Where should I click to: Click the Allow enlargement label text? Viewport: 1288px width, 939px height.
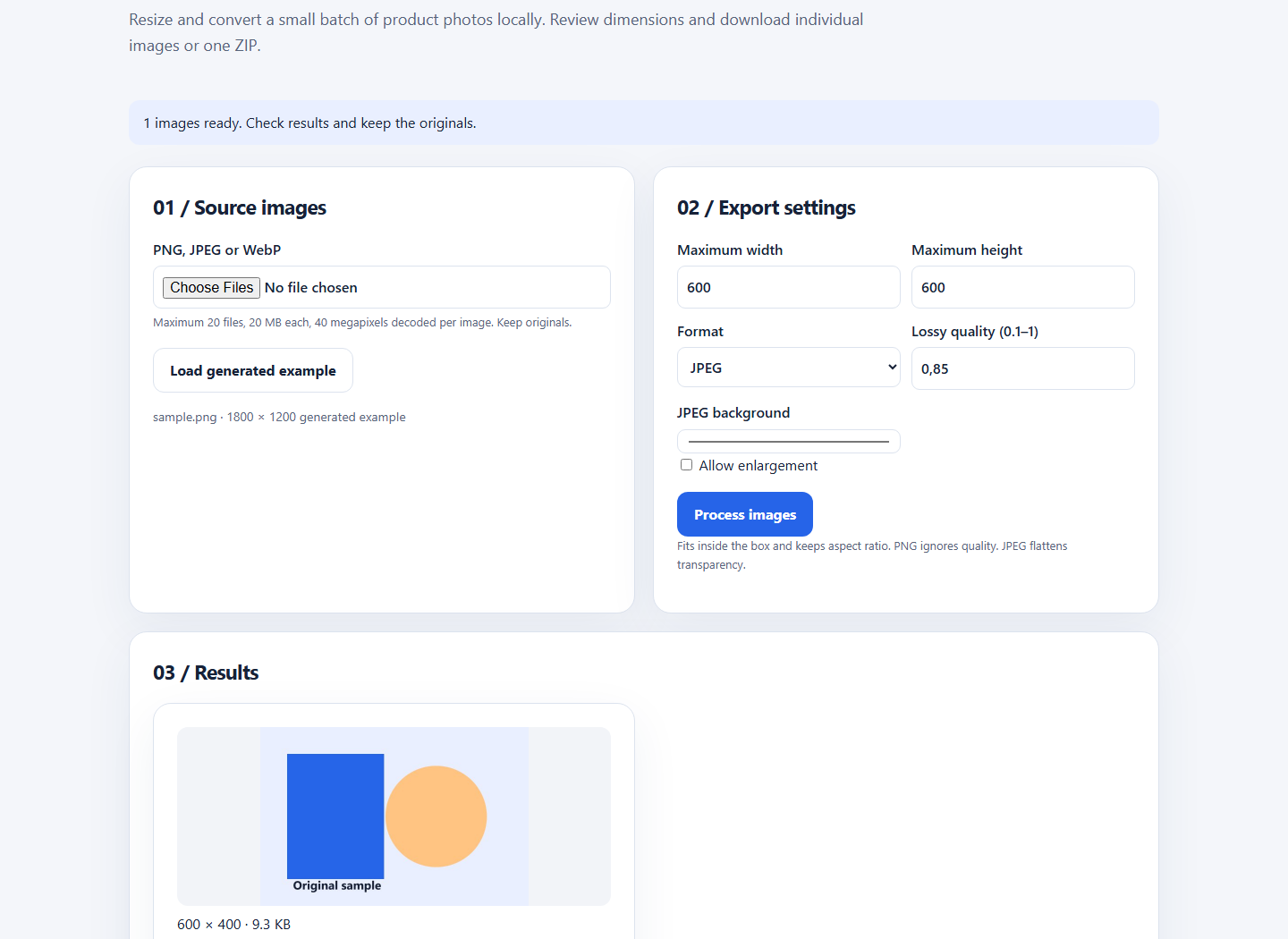(x=758, y=466)
